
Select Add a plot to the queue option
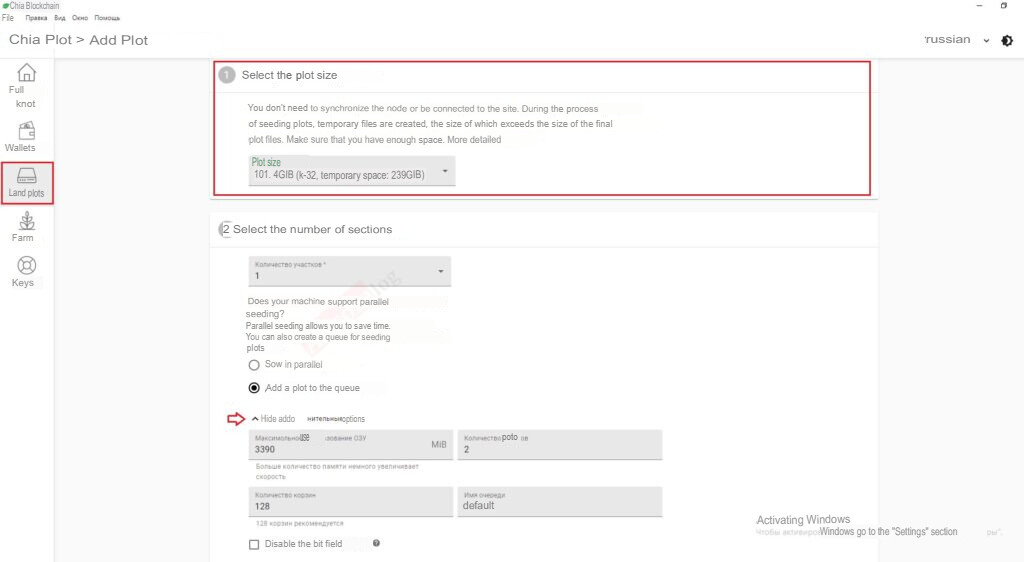click(x=254, y=388)
